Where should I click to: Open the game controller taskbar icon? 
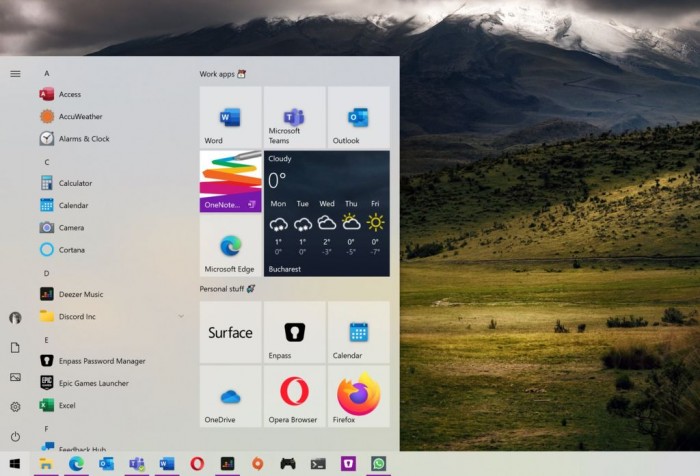coord(288,464)
